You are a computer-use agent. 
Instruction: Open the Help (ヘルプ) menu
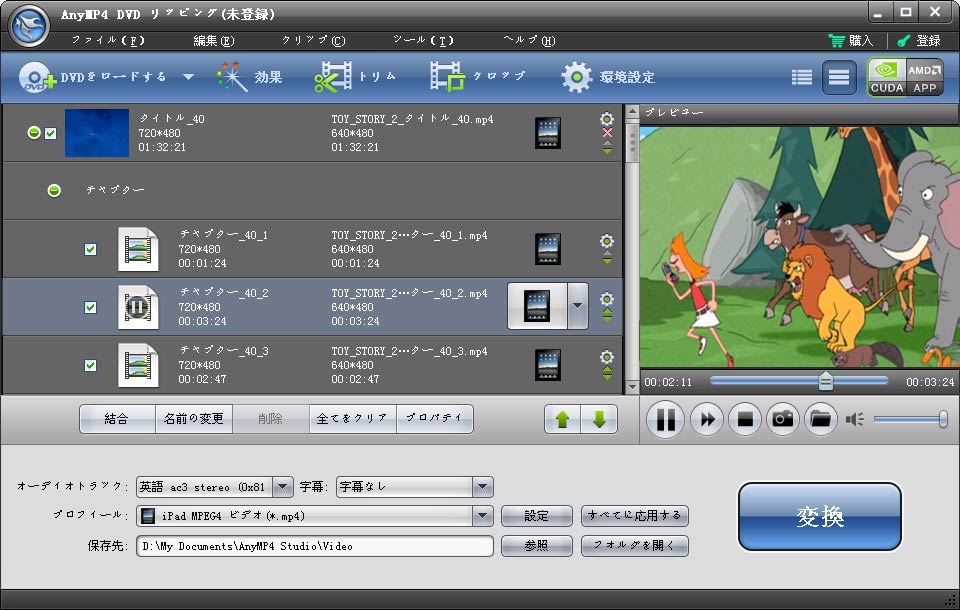pyautogui.click(x=529, y=40)
